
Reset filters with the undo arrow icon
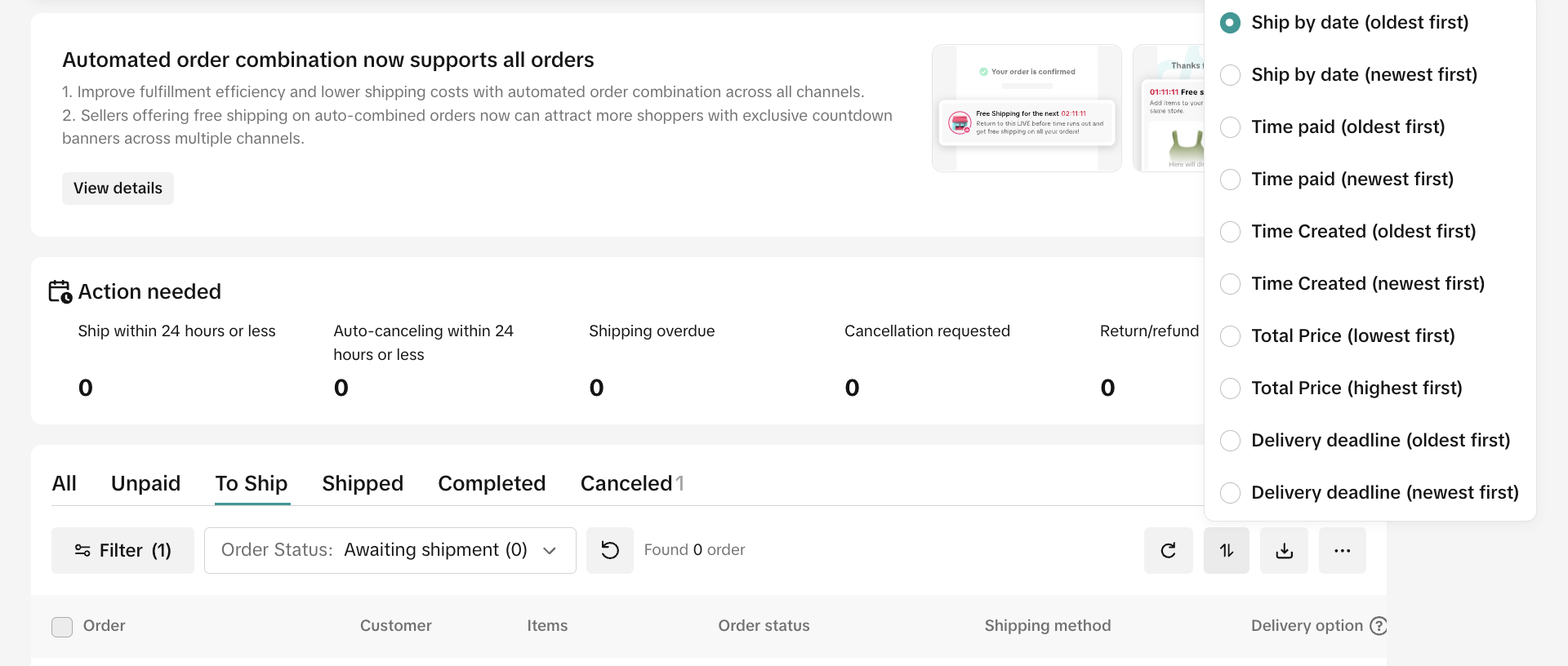[609, 550]
